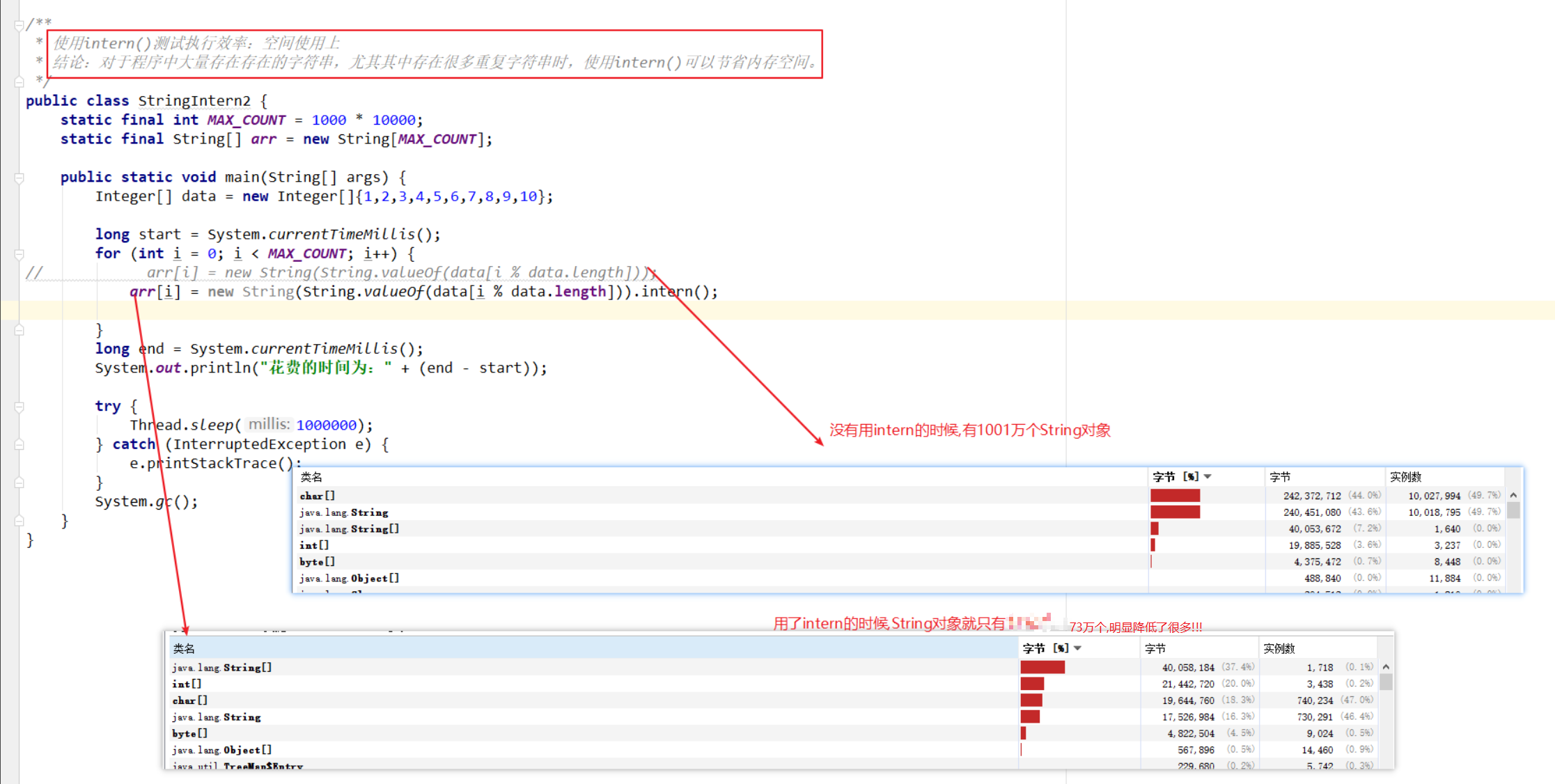Click the catch block fold marker
The height and width of the screenshot is (784, 1555).
(x=19, y=444)
